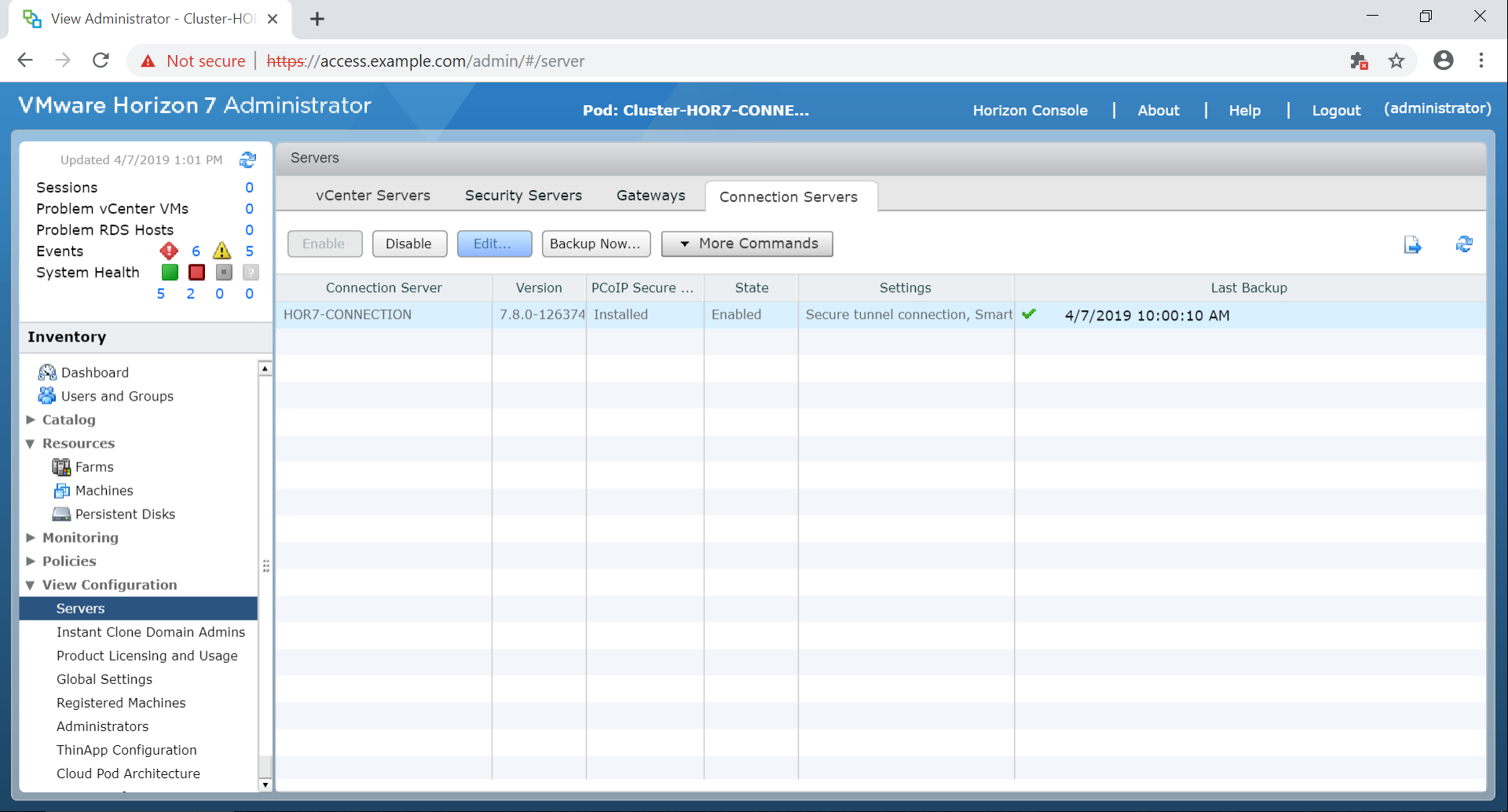The image size is (1508, 812).
Task: Go back with browser back arrow
Action: click(x=25, y=60)
